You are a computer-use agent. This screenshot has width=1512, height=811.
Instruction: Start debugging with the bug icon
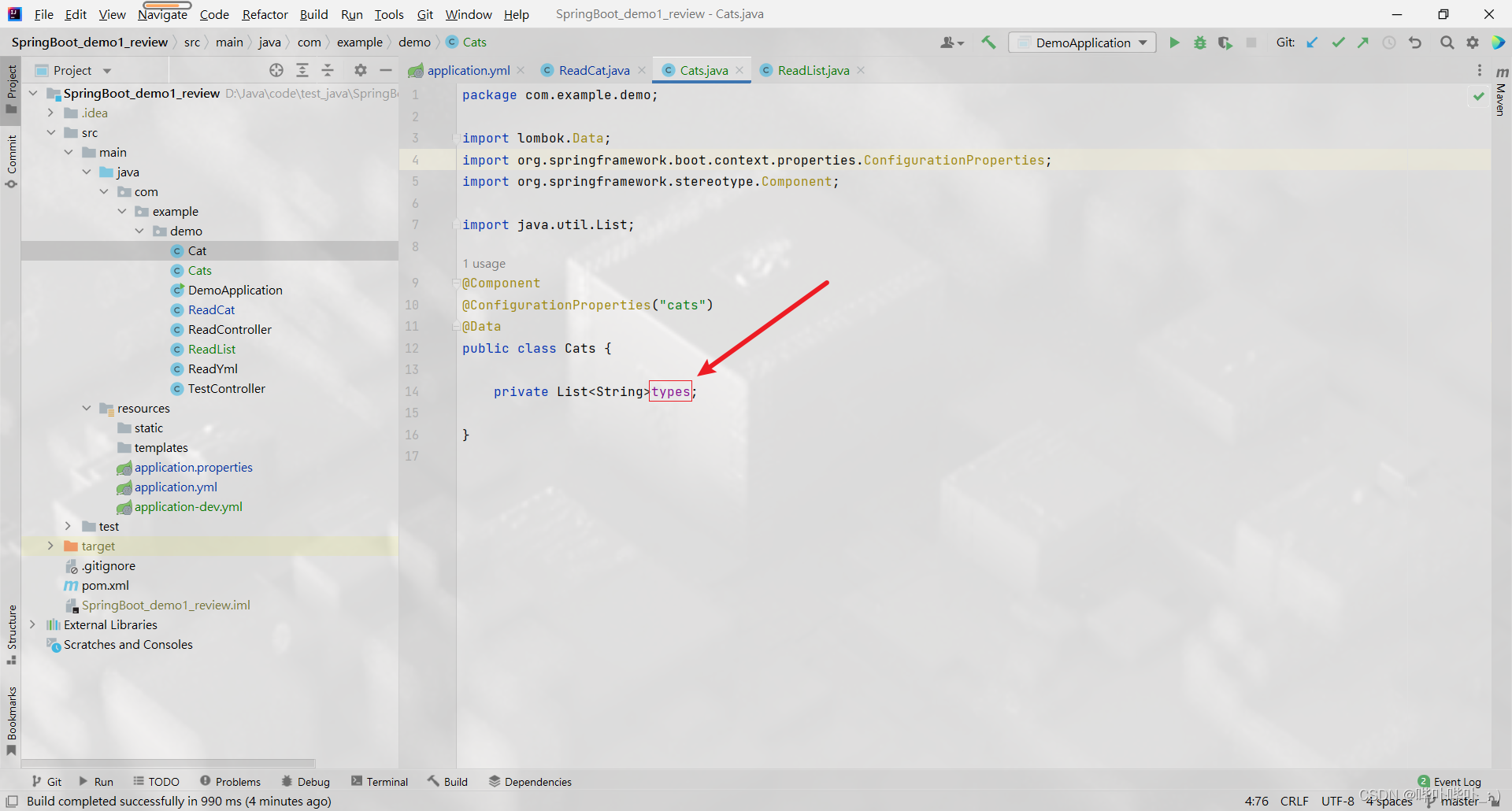[1199, 43]
